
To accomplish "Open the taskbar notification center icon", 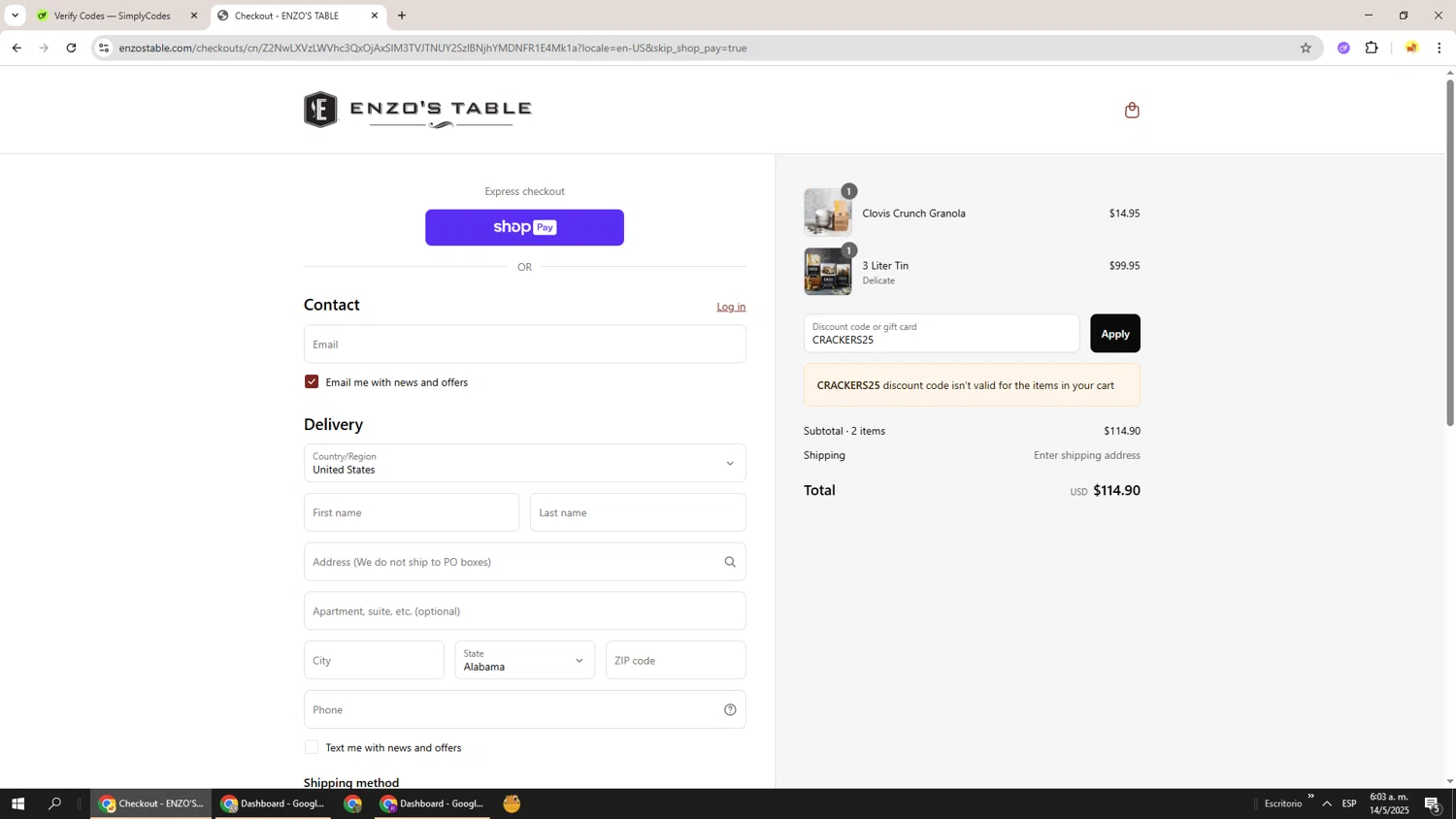I will pyautogui.click(x=1433, y=803).
